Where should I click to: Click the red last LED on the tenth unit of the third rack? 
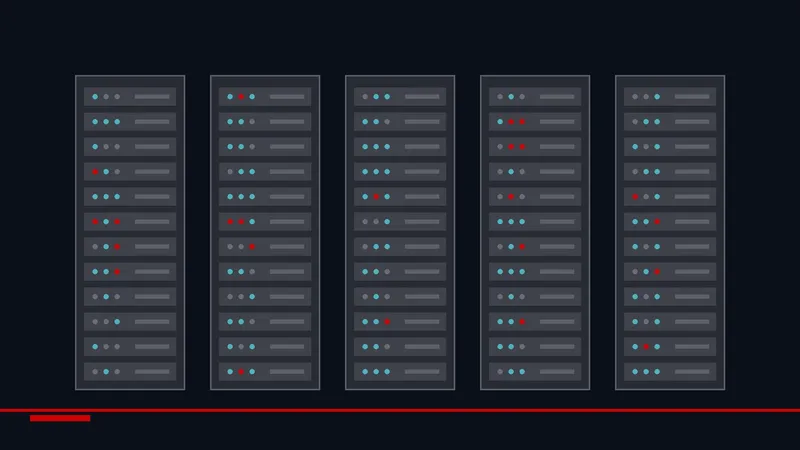tap(387, 321)
